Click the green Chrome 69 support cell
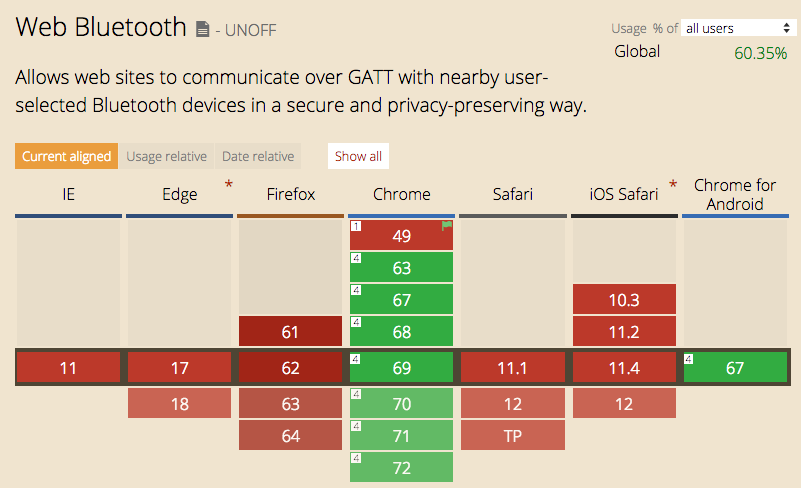801x488 pixels. 401,367
